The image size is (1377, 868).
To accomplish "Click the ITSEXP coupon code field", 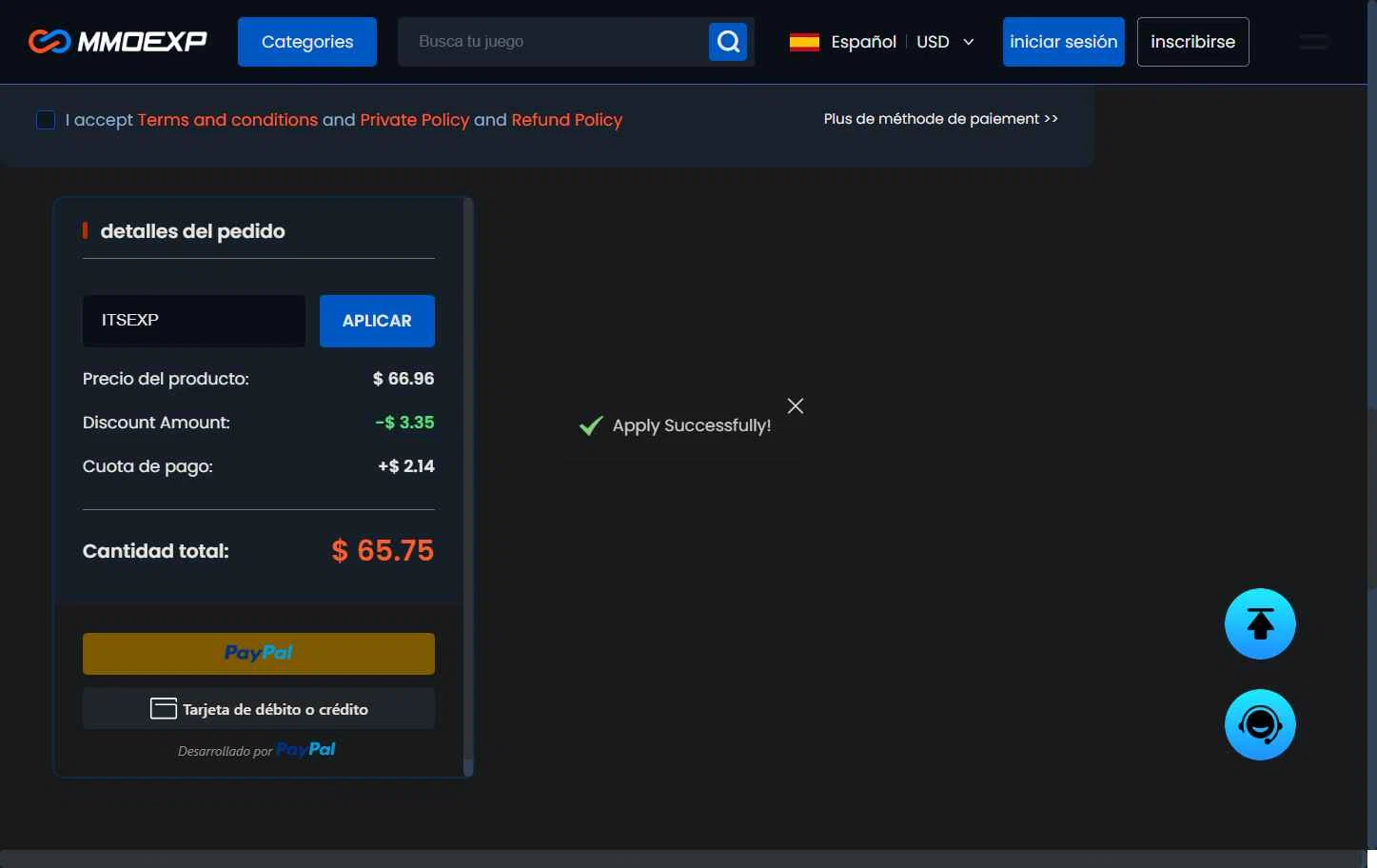I will pos(194,321).
